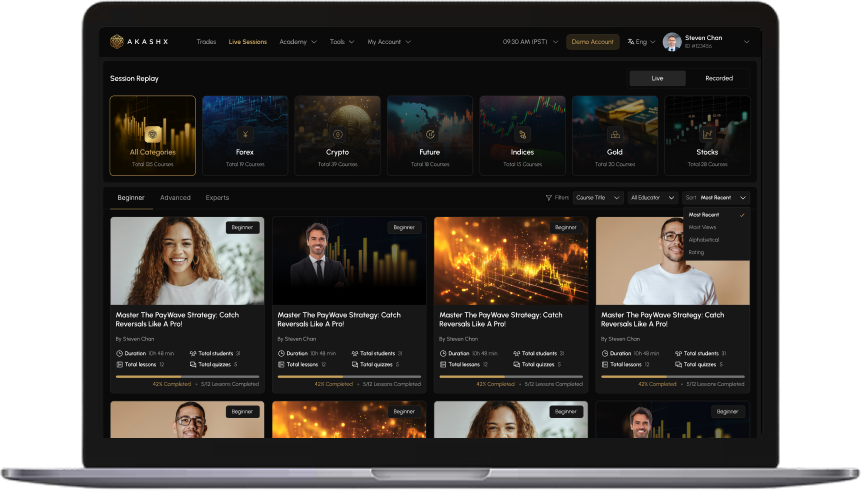Select the Gold bars category icon

point(614,134)
